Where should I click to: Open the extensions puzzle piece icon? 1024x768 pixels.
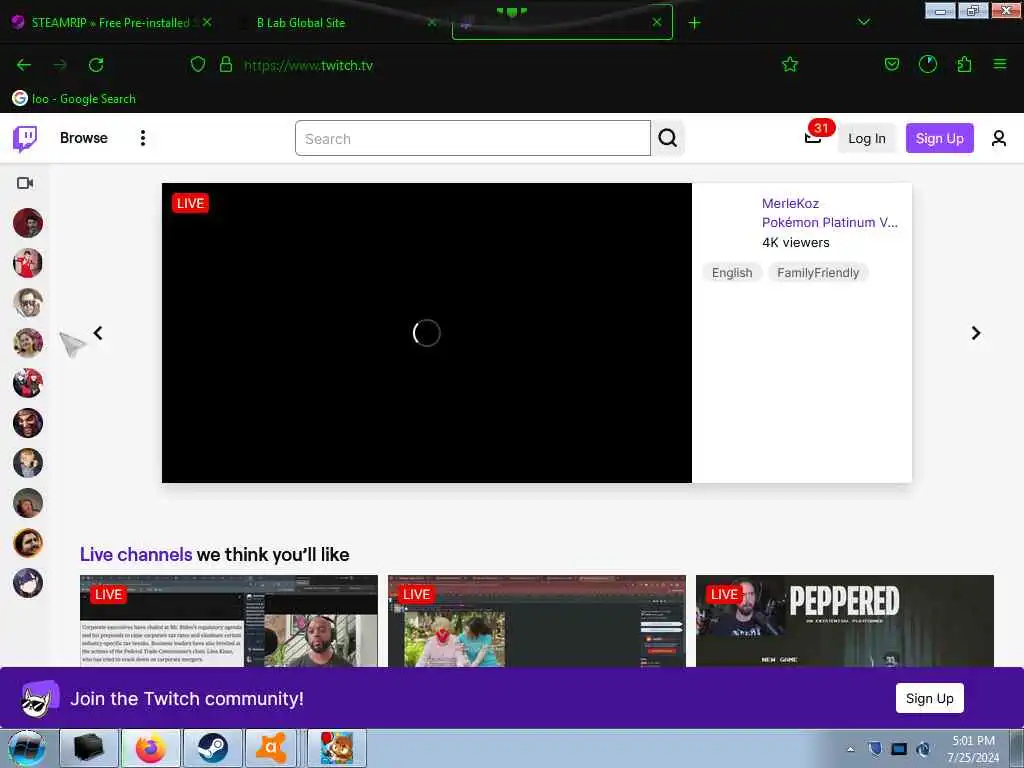click(964, 64)
